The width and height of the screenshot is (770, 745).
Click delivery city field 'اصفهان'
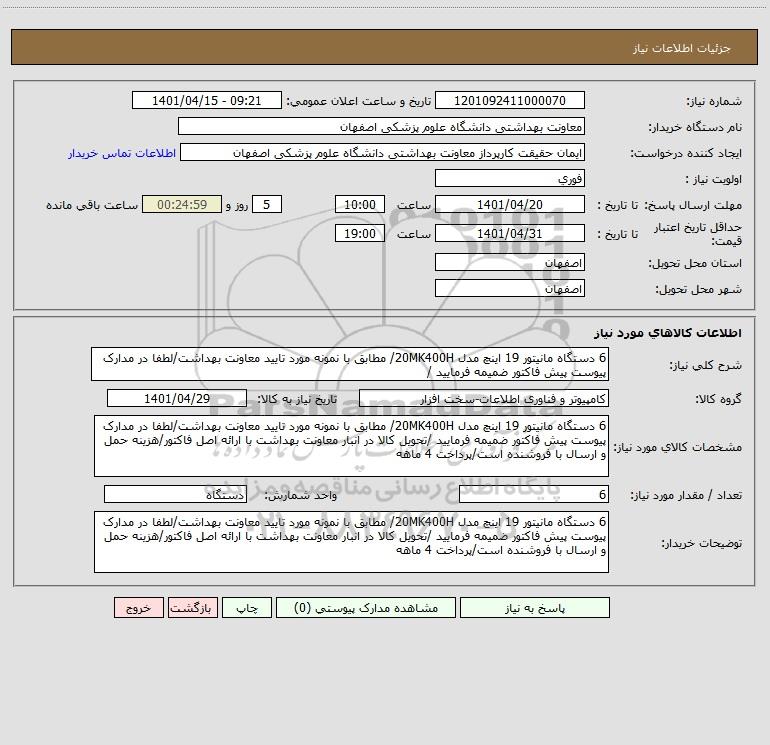point(510,288)
